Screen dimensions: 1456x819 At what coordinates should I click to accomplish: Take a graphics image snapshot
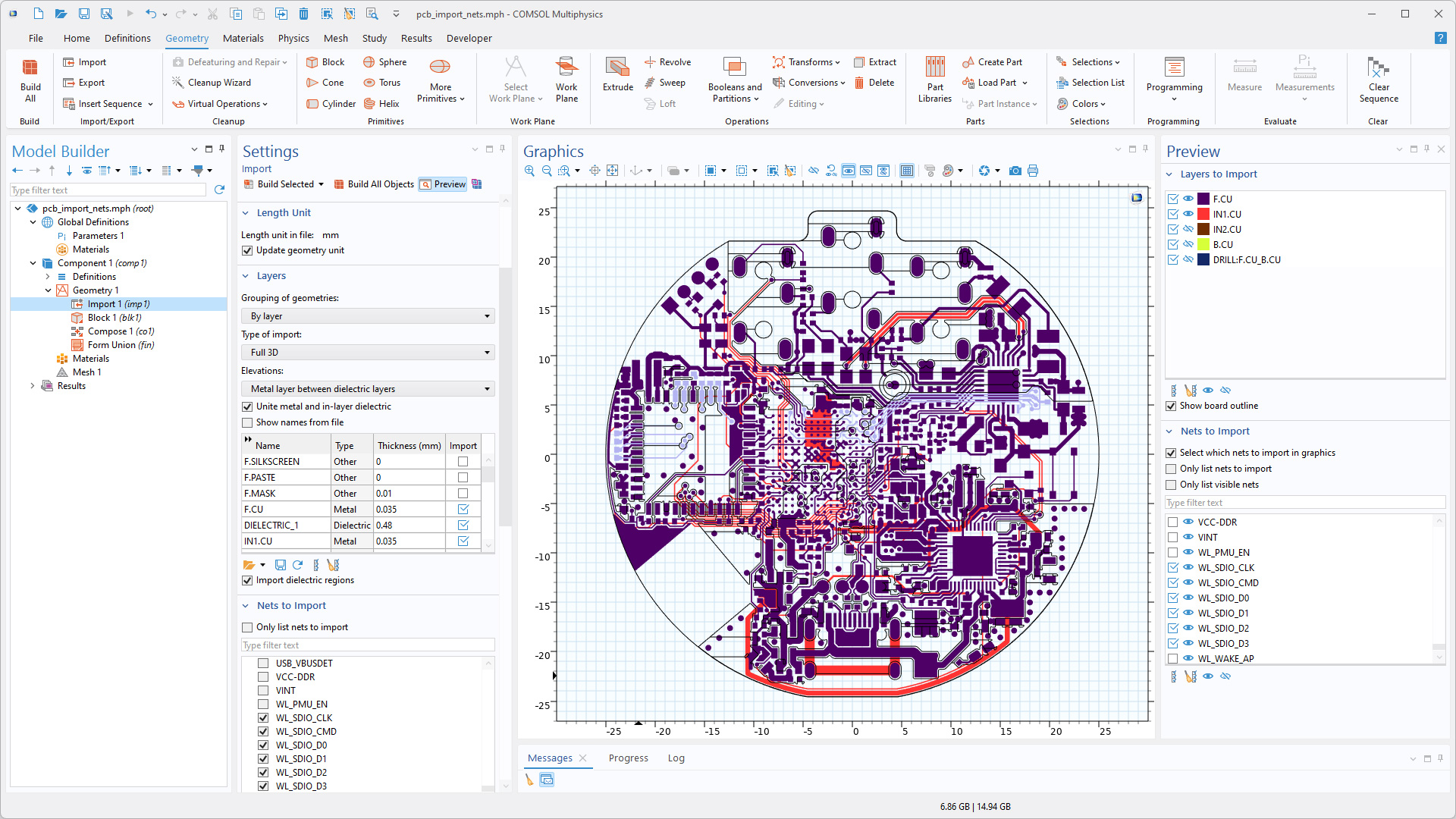coord(1015,171)
